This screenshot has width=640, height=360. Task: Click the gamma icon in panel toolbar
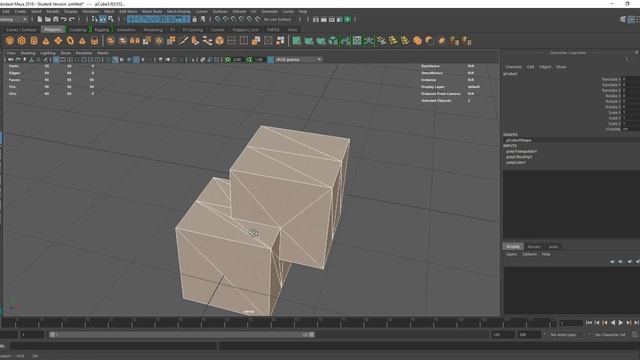tap(249, 60)
